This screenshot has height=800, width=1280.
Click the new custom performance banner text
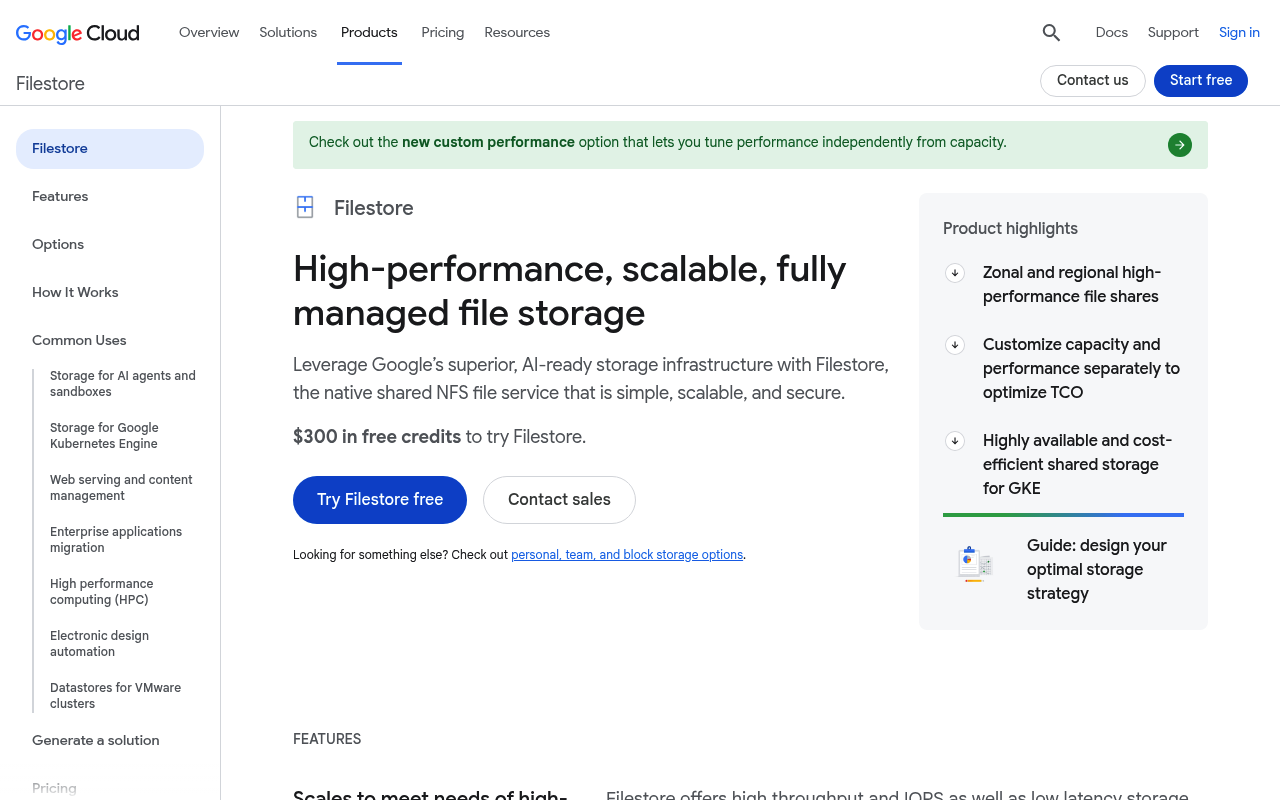(488, 142)
